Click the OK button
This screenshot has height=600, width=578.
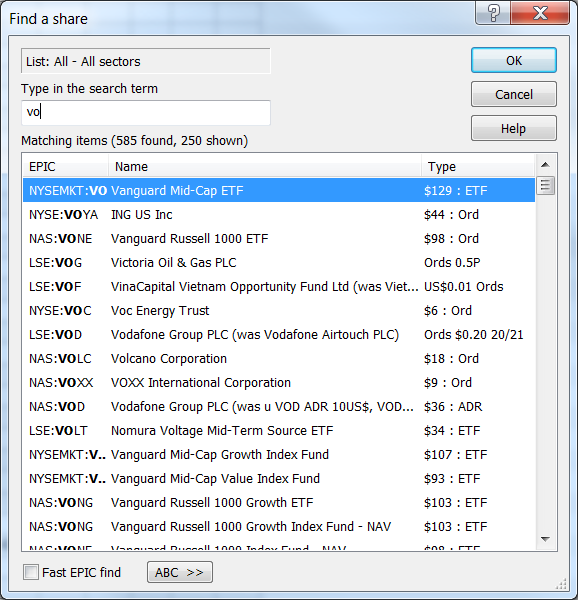tap(514, 60)
